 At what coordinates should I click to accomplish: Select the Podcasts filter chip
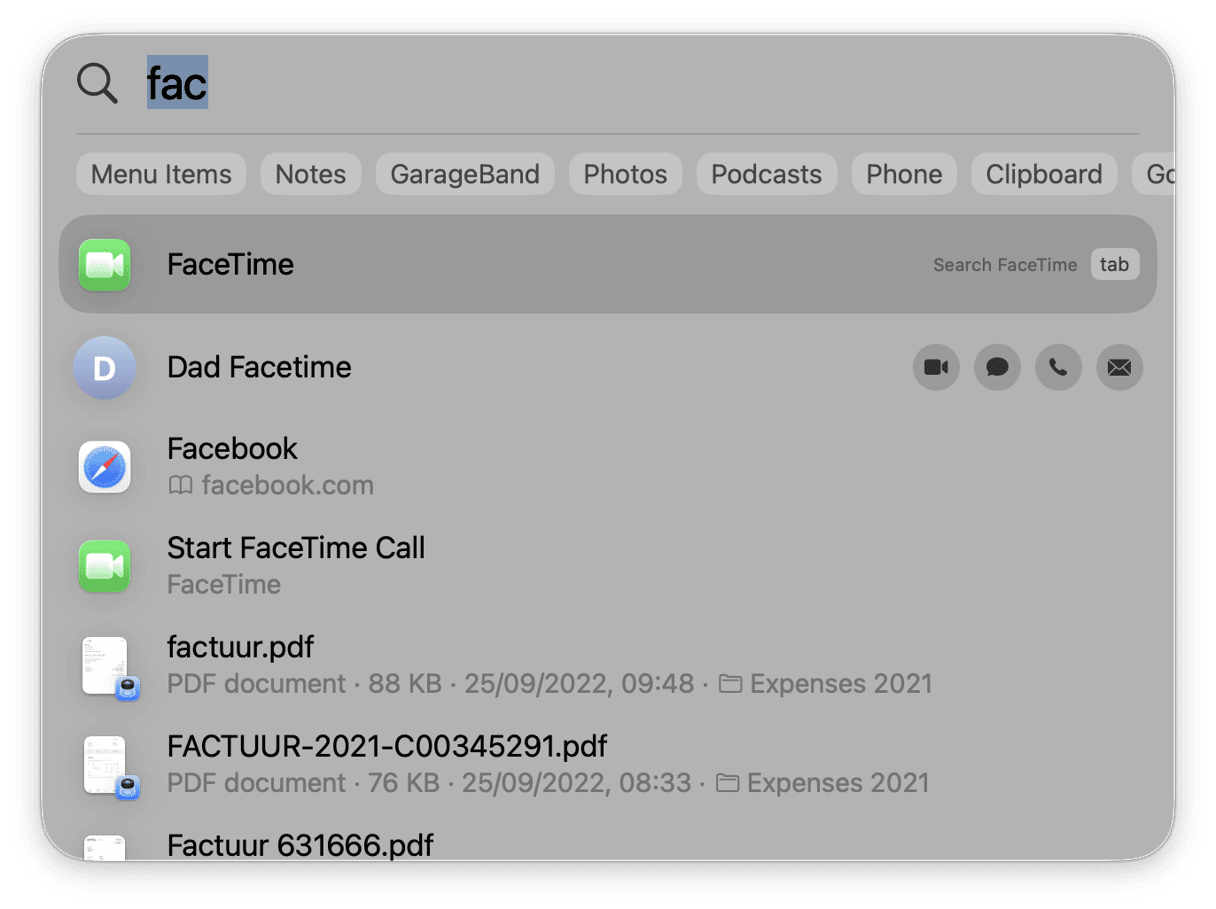click(x=767, y=174)
